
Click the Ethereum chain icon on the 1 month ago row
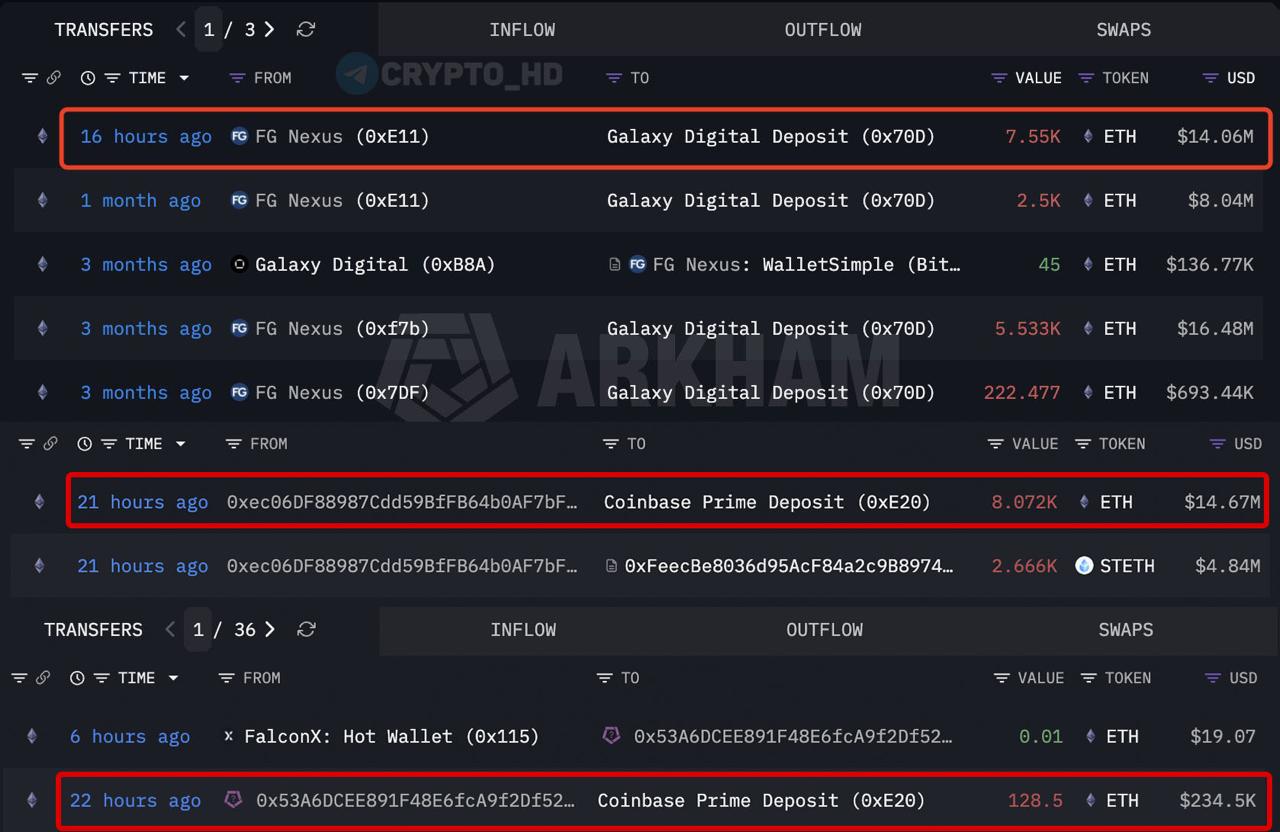(42, 200)
